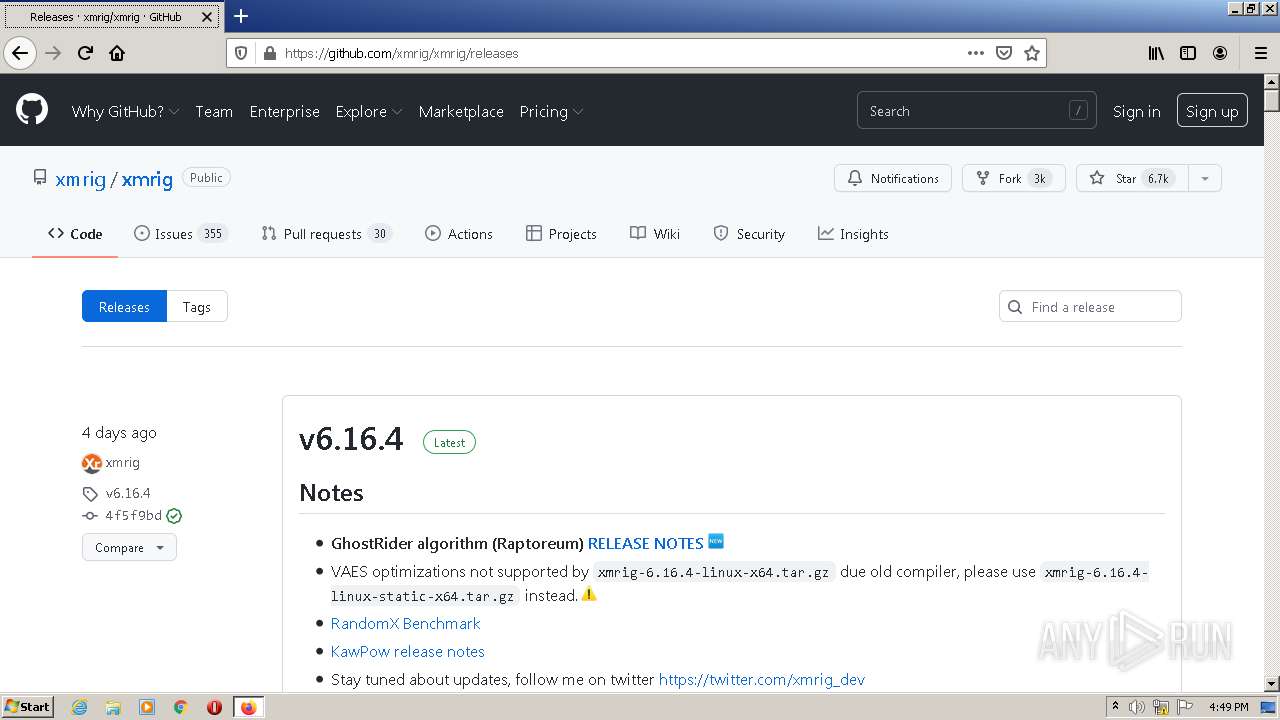Click the v6.16.4 tag link
Viewport: 1280px width, 720px height.
click(x=128, y=493)
